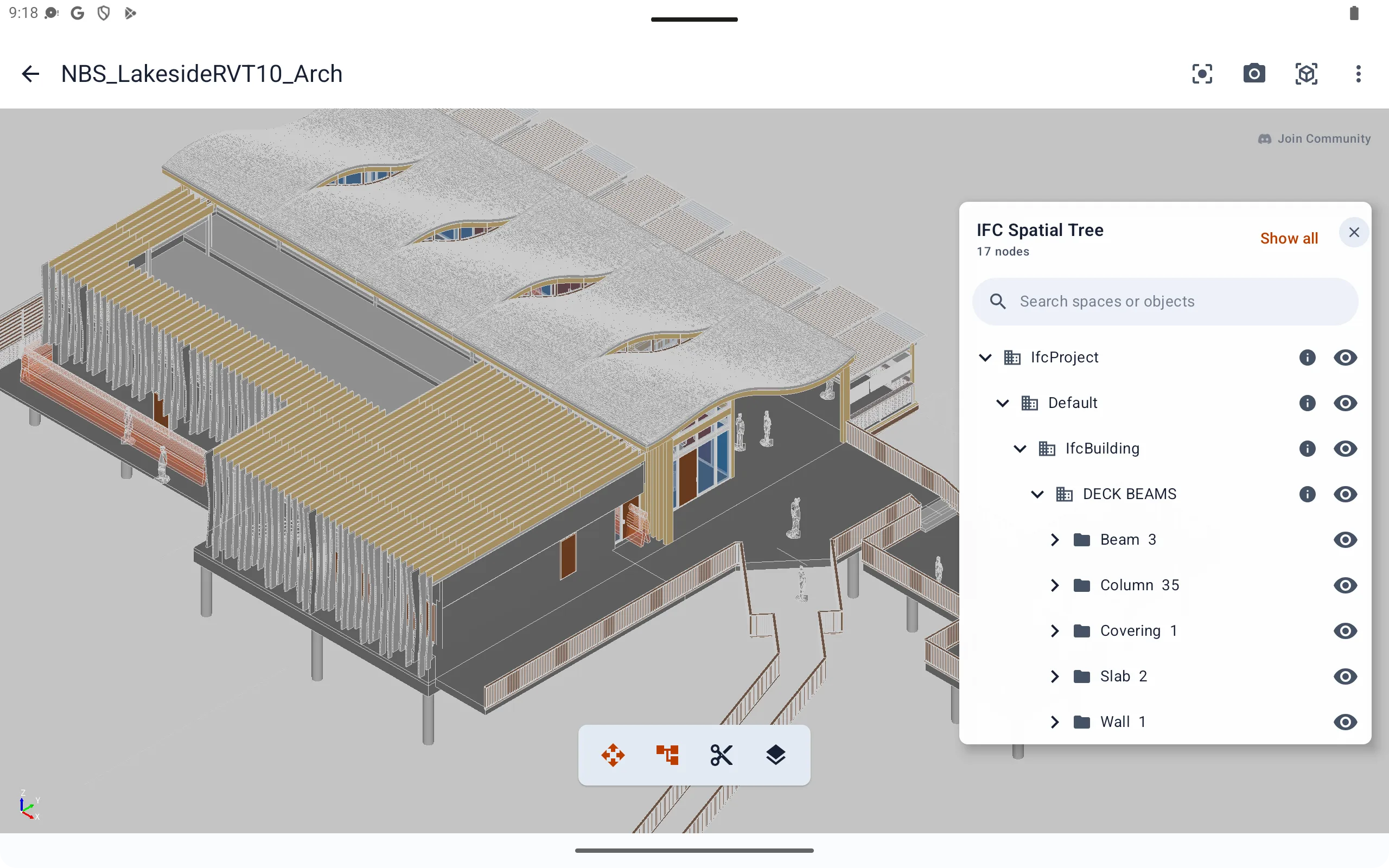Hide the Slab group
1389x868 pixels.
pos(1345,676)
